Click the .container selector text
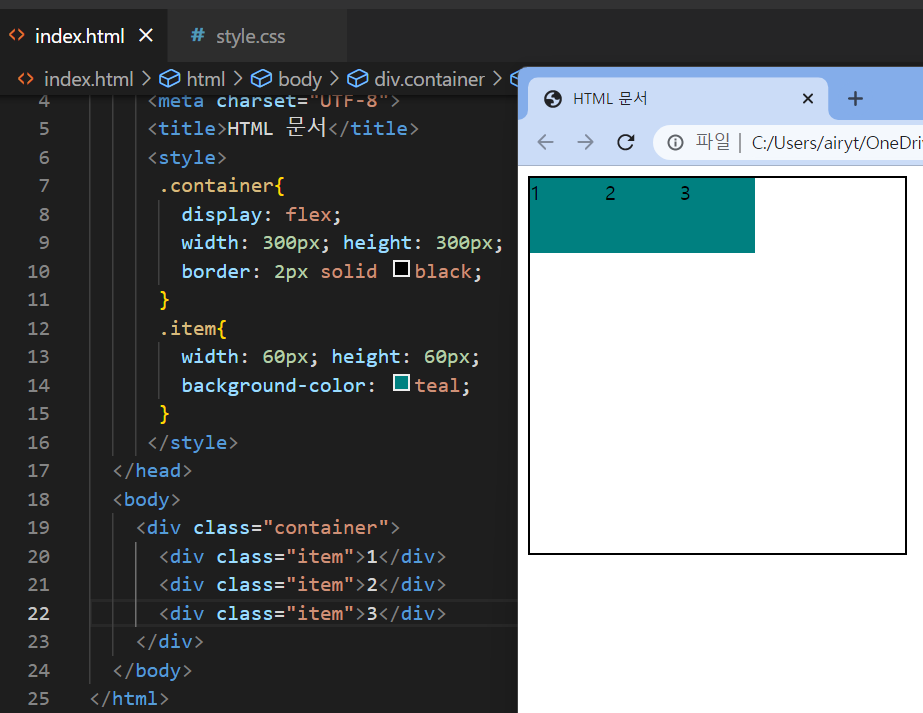The image size is (923, 713). tap(215, 185)
